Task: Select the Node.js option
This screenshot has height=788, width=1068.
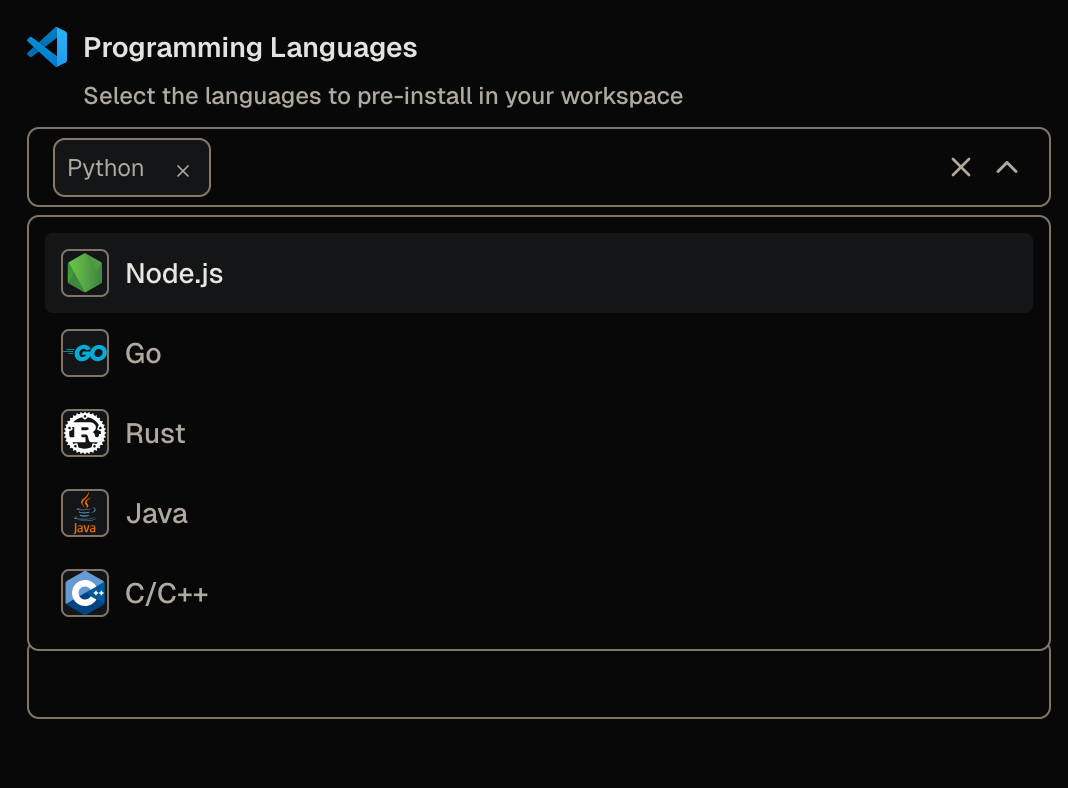Action: (x=539, y=273)
